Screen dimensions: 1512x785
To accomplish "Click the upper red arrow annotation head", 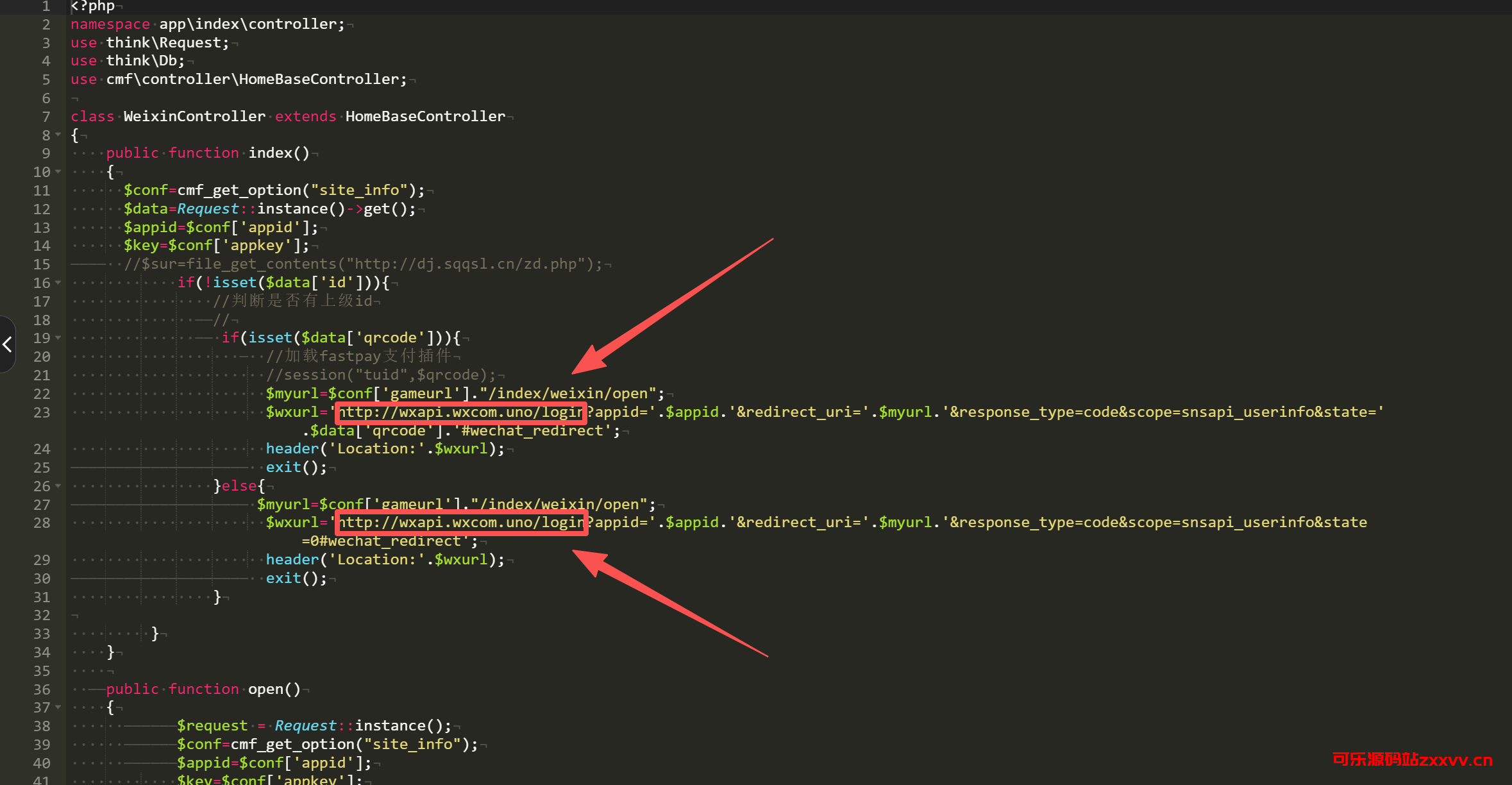I will [x=590, y=361].
